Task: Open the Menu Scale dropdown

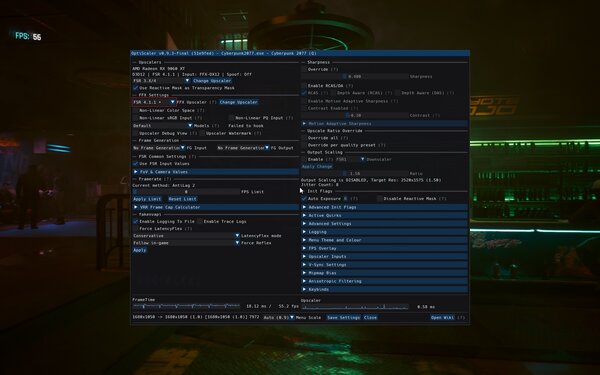Action: [279, 317]
